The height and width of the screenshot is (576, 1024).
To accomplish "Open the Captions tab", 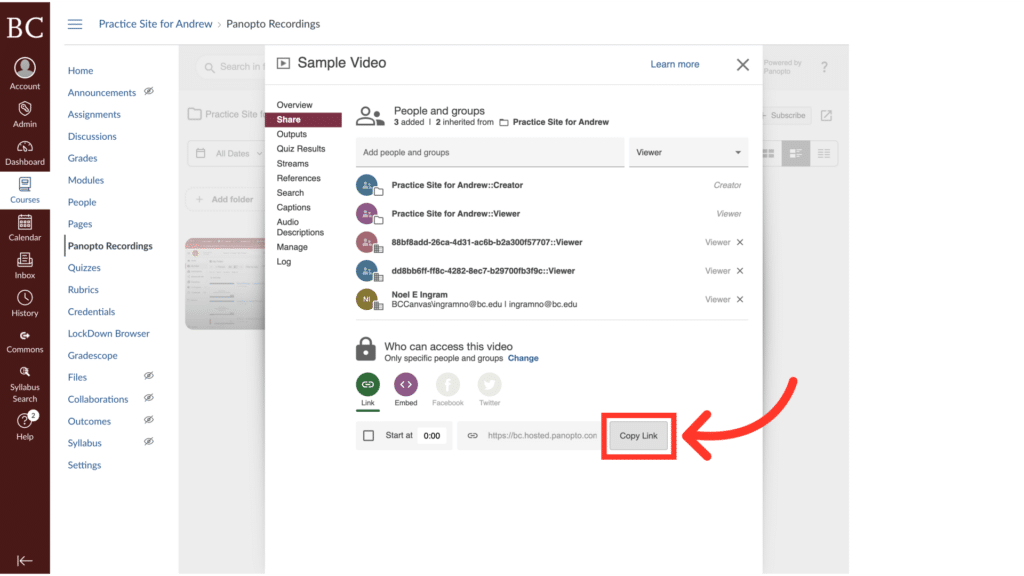I will [293, 208].
